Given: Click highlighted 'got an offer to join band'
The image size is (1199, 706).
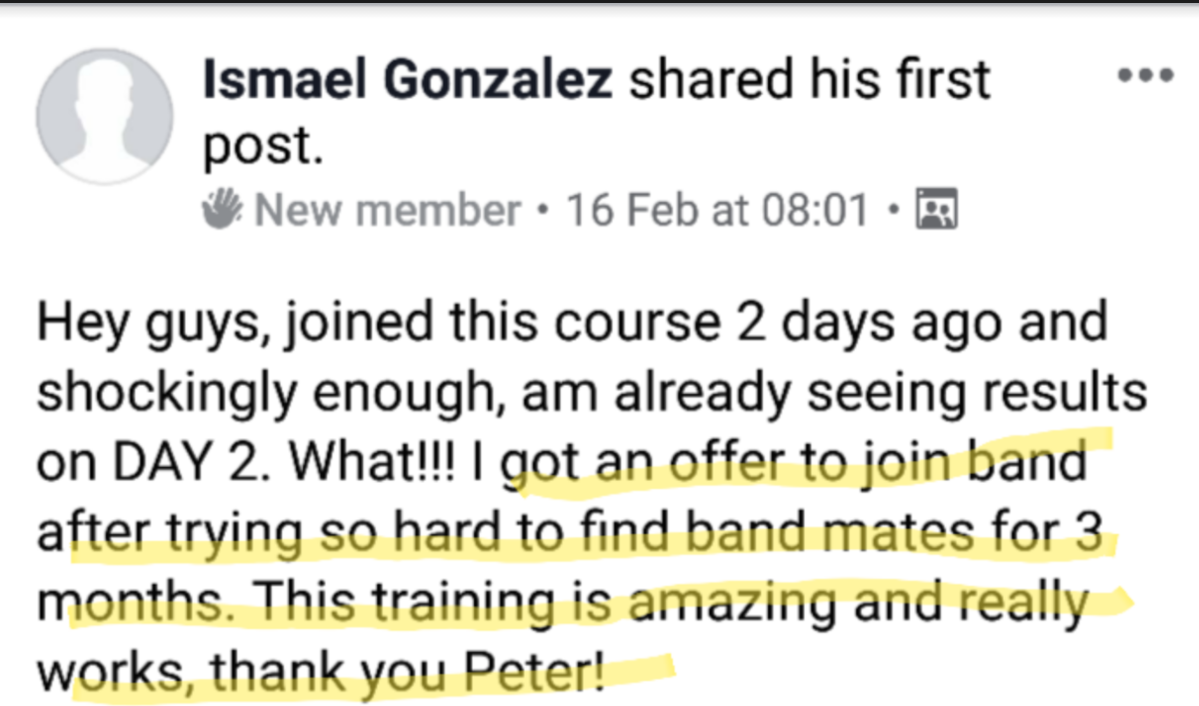Looking at the screenshot, I should click(795, 463).
